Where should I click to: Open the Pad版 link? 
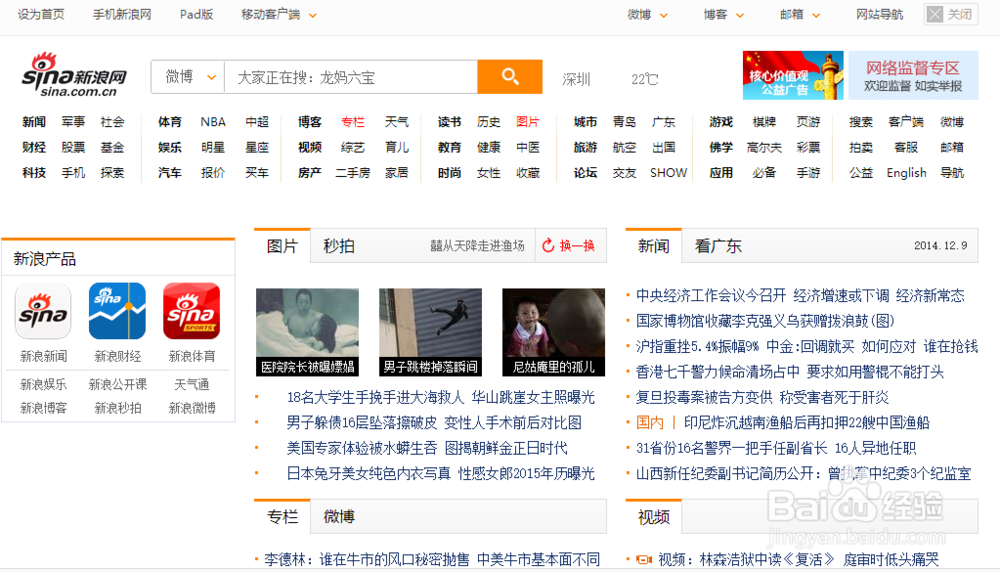tap(196, 15)
